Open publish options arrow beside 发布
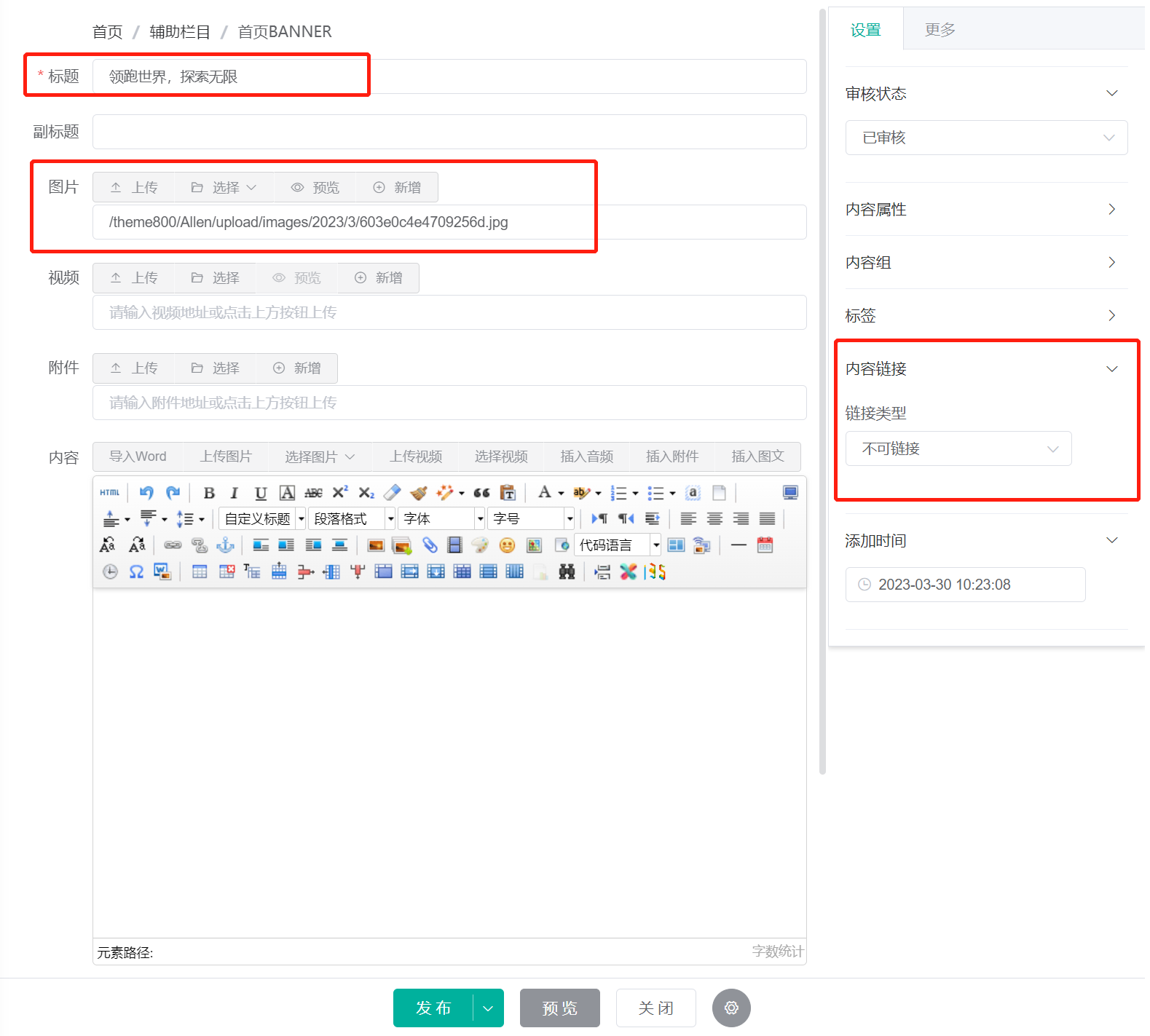1150x1036 pixels. pyautogui.click(x=488, y=1008)
